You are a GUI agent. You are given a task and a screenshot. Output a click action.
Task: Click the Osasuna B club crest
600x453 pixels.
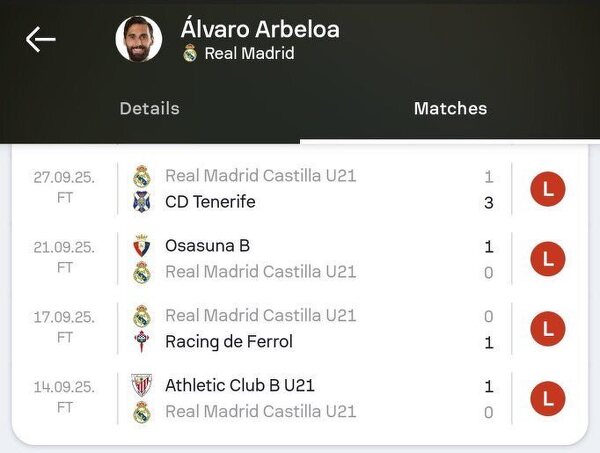coord(142,246)
